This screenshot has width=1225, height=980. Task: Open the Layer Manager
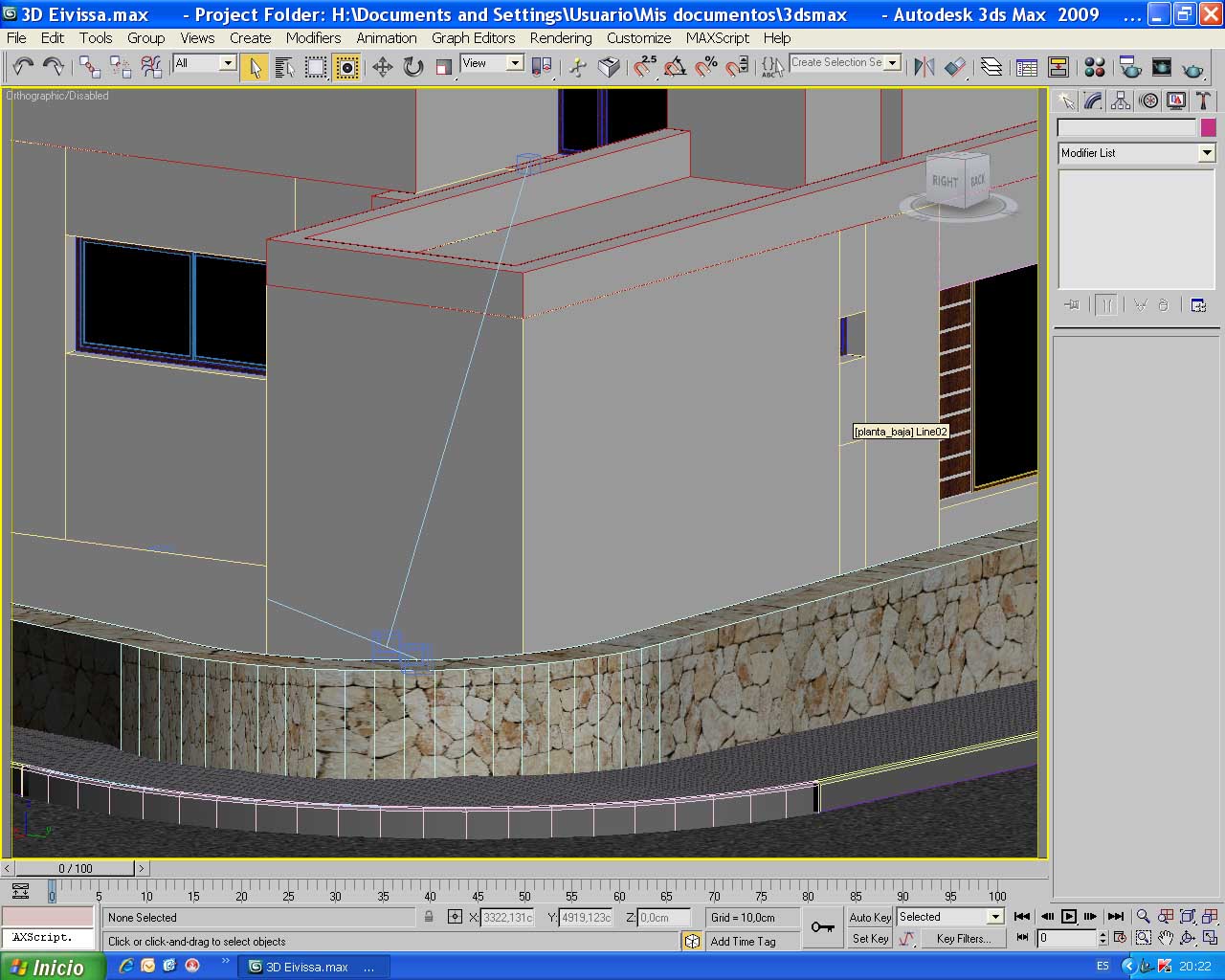pos(991,66)
